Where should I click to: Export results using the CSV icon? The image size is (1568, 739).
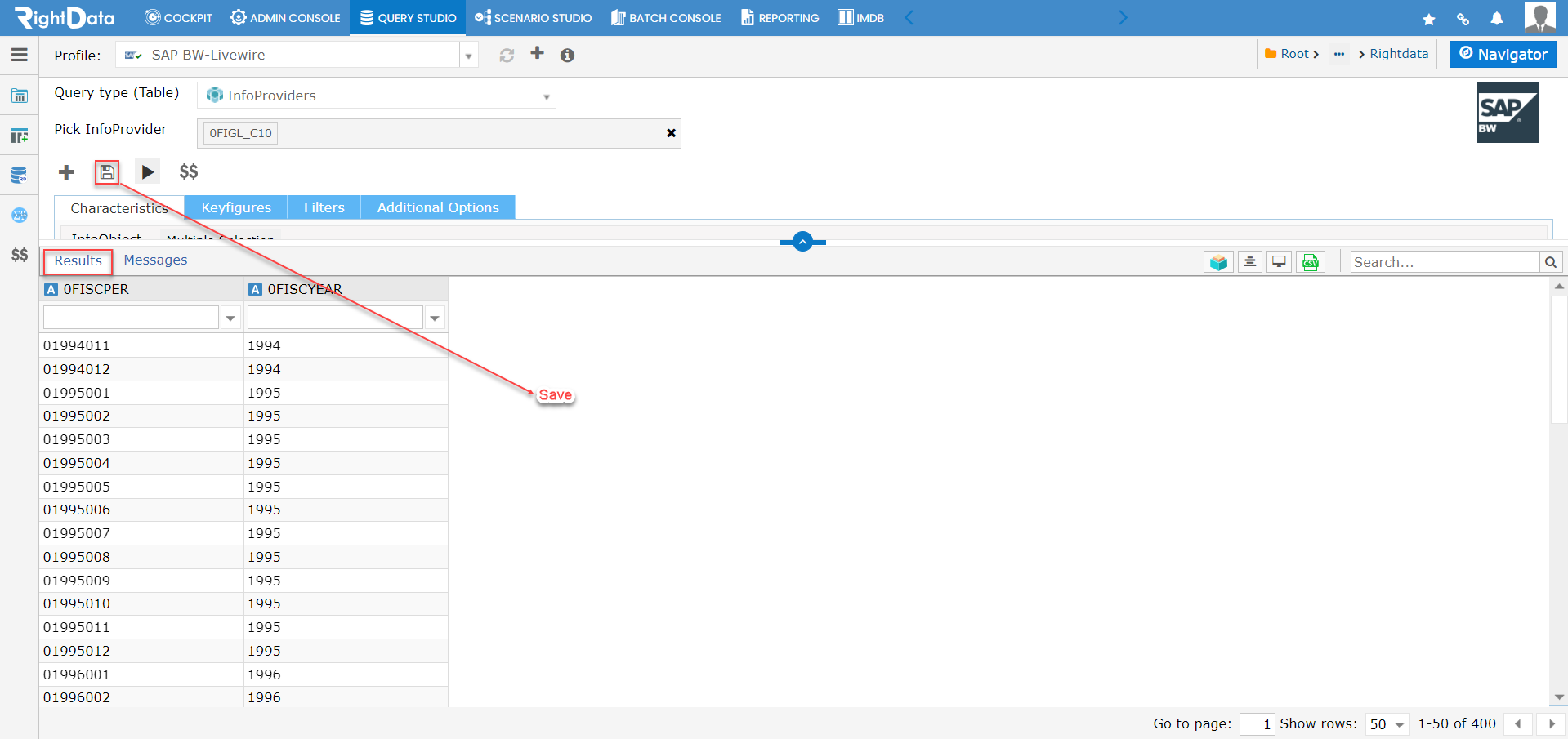[x=1311, y=261]
